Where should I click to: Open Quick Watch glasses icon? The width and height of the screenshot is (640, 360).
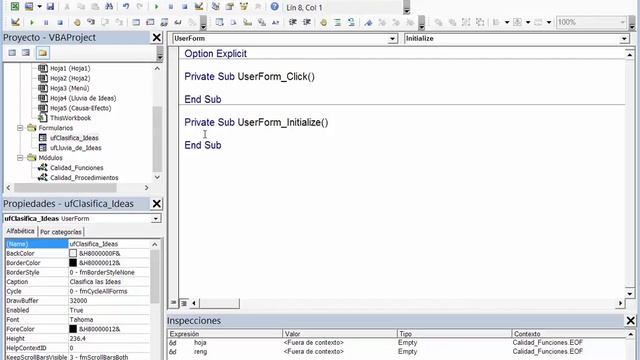point(178,22)
